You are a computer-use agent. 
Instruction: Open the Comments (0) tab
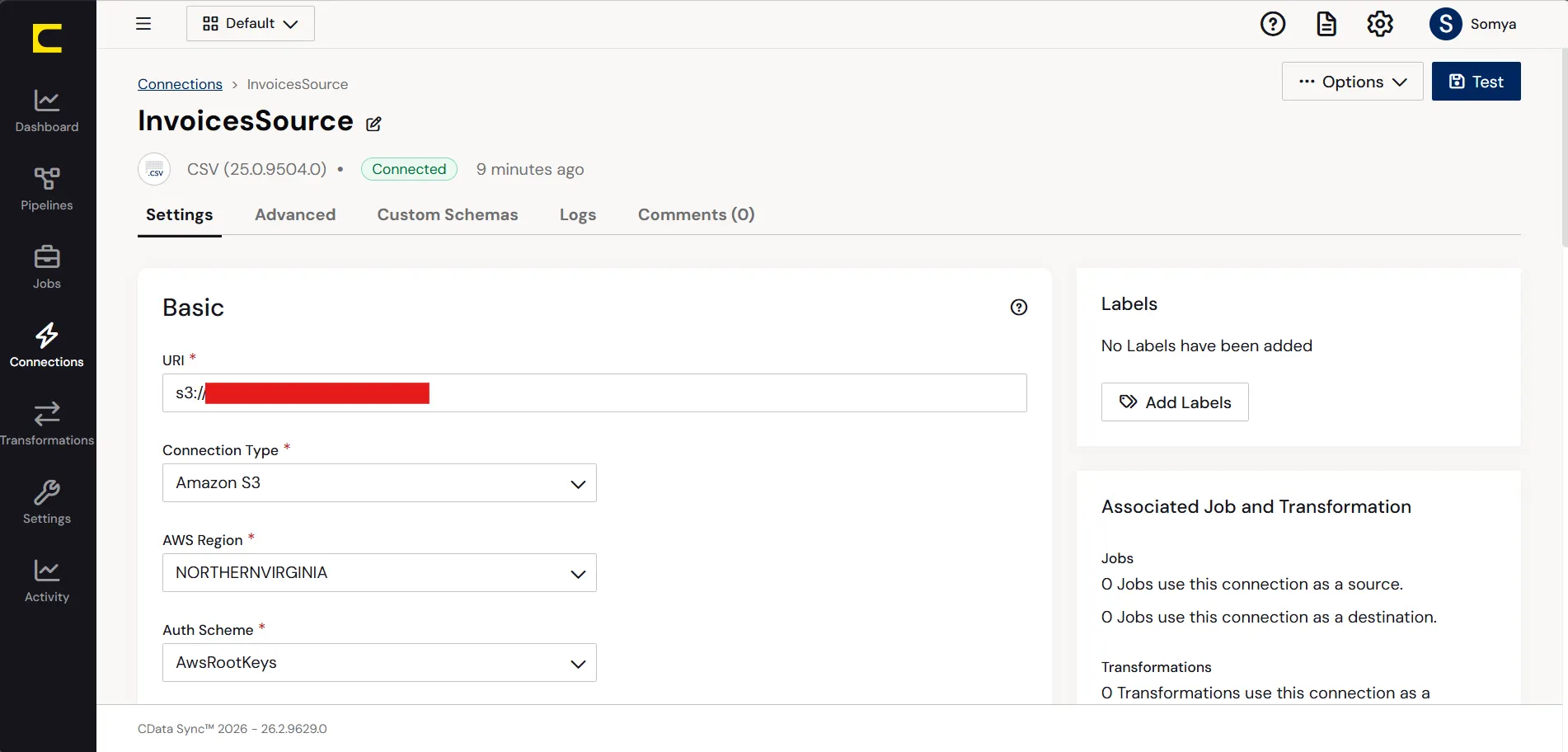coord(697,215)
